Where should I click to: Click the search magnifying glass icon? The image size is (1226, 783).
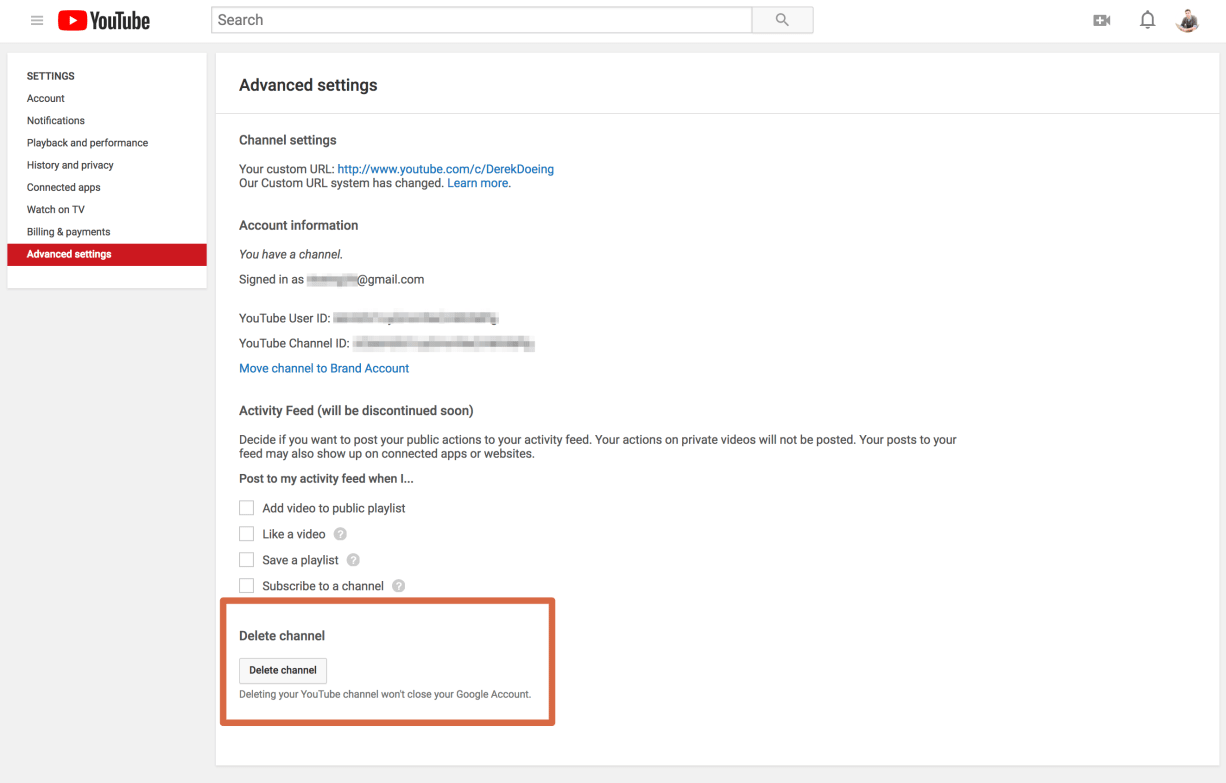[x=782, y=20]
